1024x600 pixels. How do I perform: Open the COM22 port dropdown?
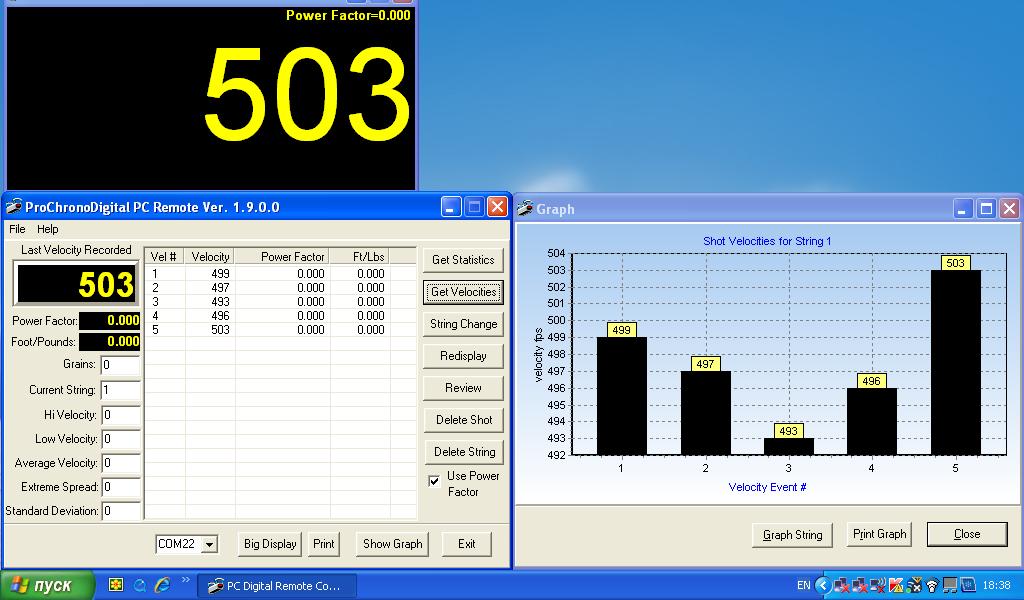[x=209, y=544]
